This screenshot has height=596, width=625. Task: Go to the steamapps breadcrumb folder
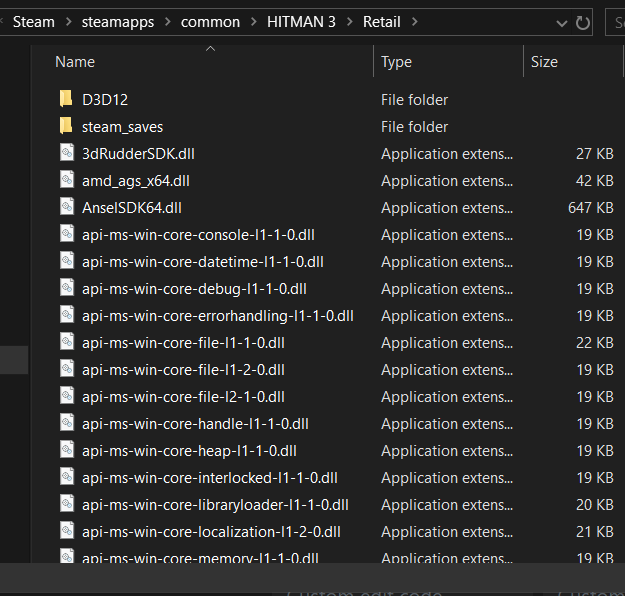pyautogui.click(x=118, y=22)
